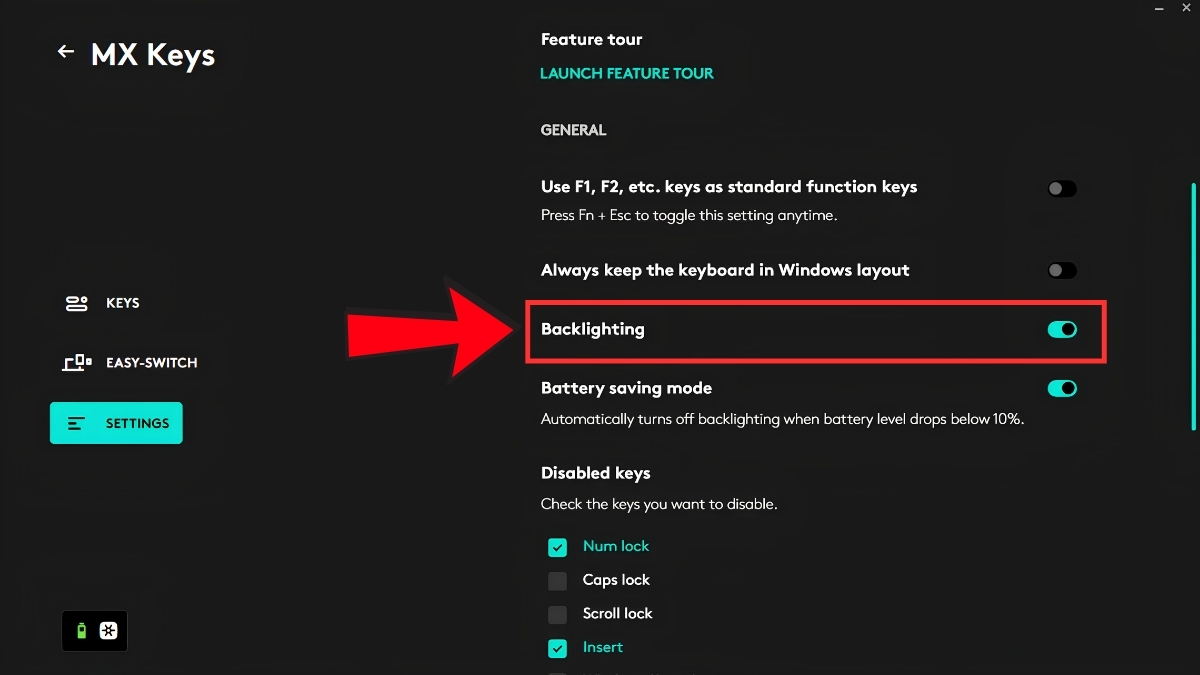Click the vertical scrollbar on the right
Screen dimensions: 1200x675
click(x=1192, y=305)
